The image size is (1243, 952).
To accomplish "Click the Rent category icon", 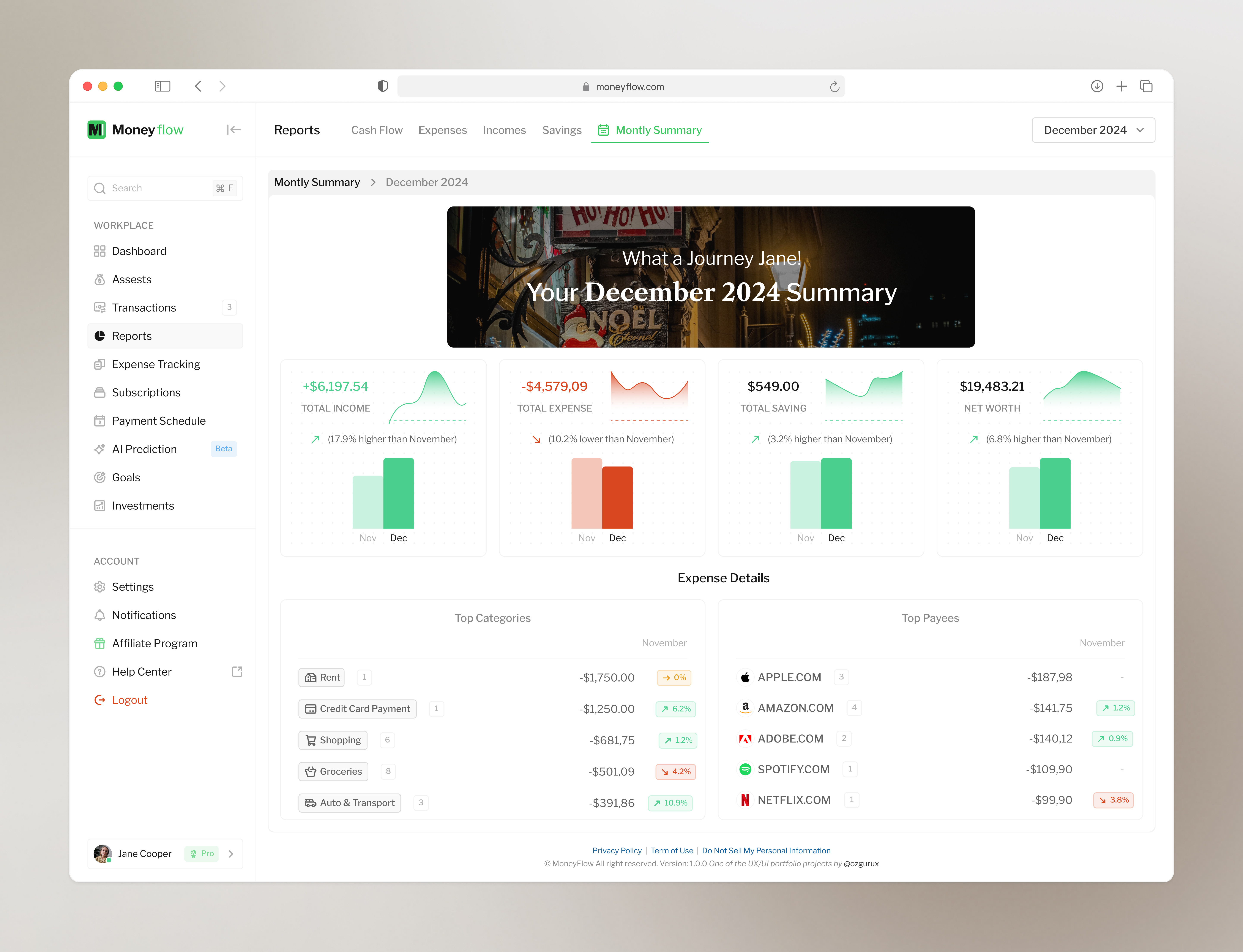I will [x=310, y=677].
